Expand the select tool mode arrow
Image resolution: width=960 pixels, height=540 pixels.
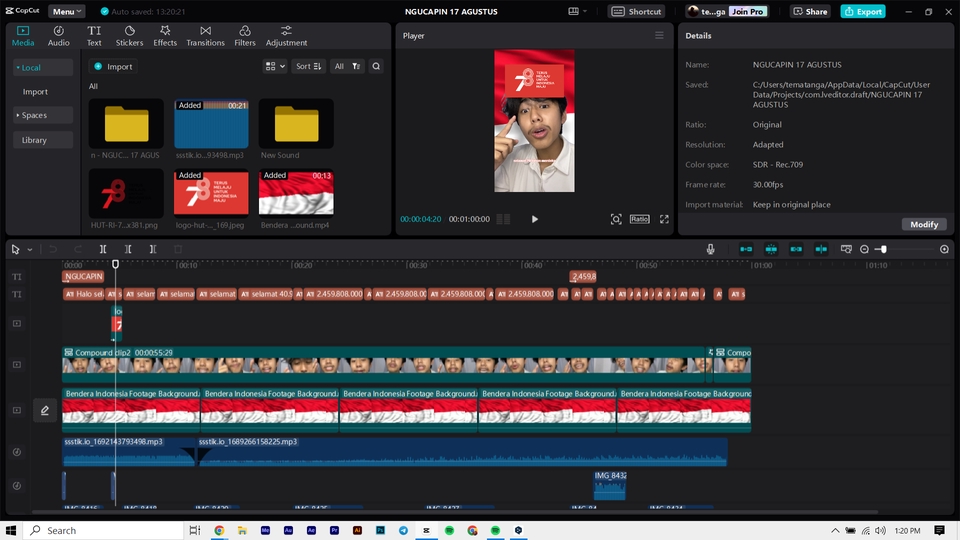point(29,250)
